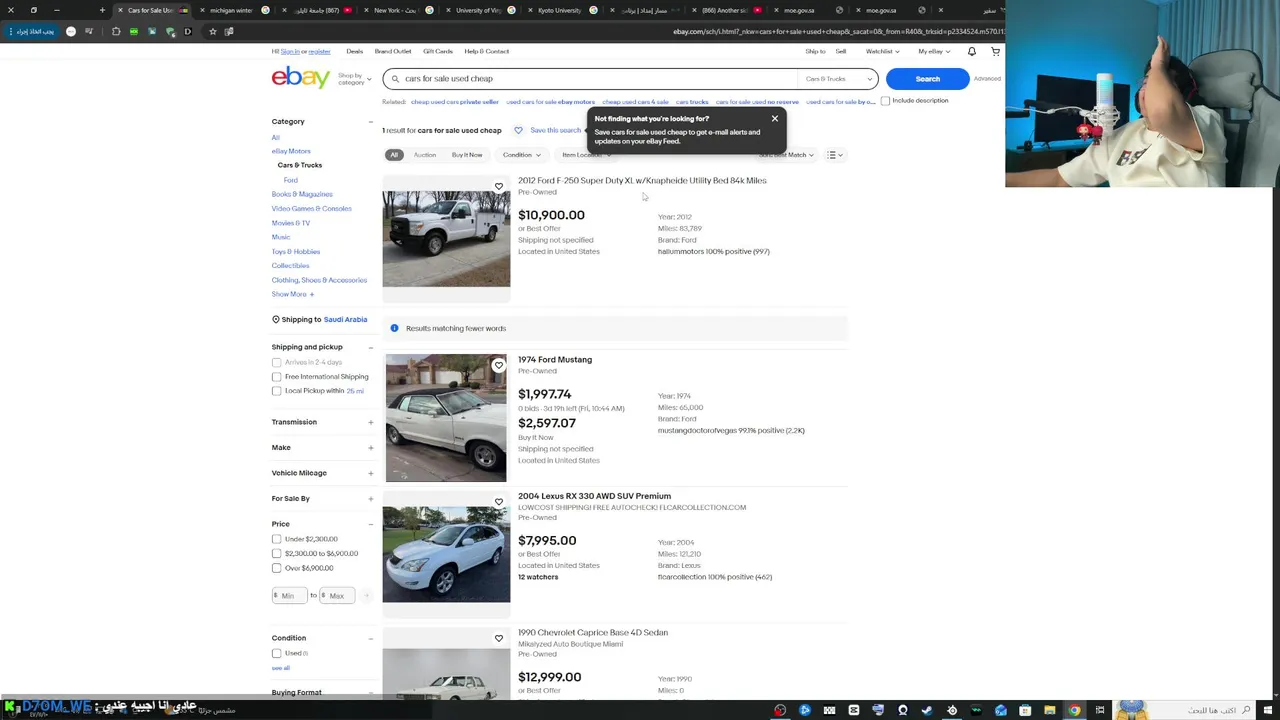Open the Cars & Trucks category dropdown in search
The width and height of the screenshot is (1280, 720).
[x=838, y=78]
